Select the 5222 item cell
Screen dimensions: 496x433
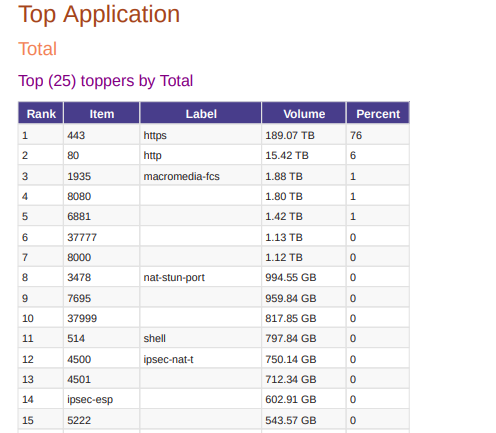coord(102,420)
